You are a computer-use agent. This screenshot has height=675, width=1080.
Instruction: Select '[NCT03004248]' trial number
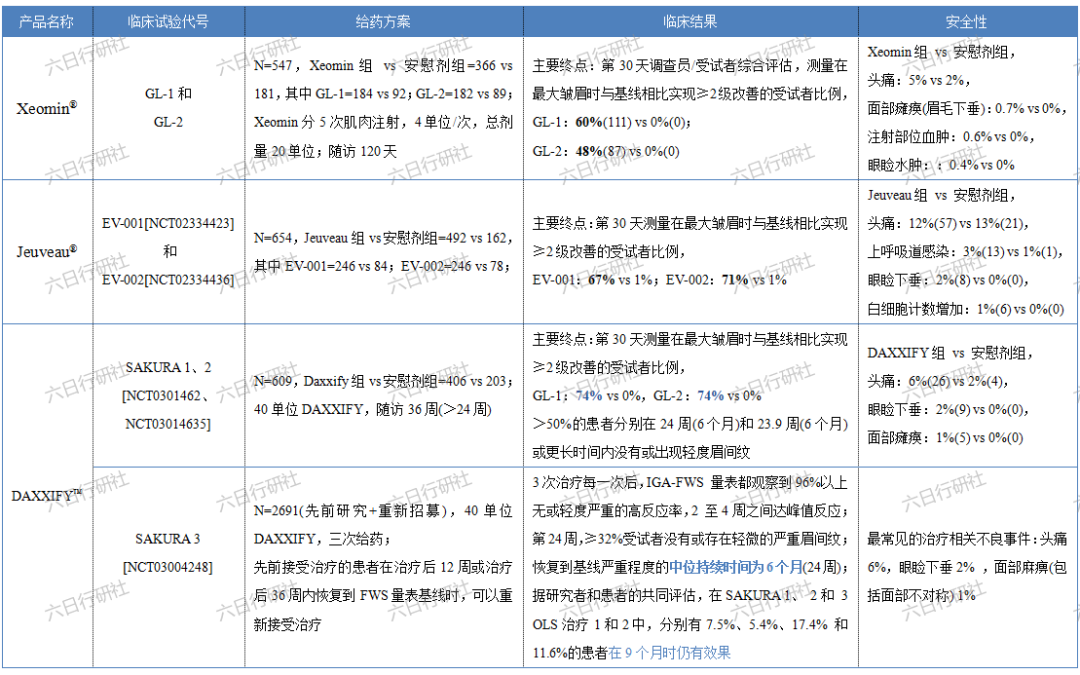(168, 567)
